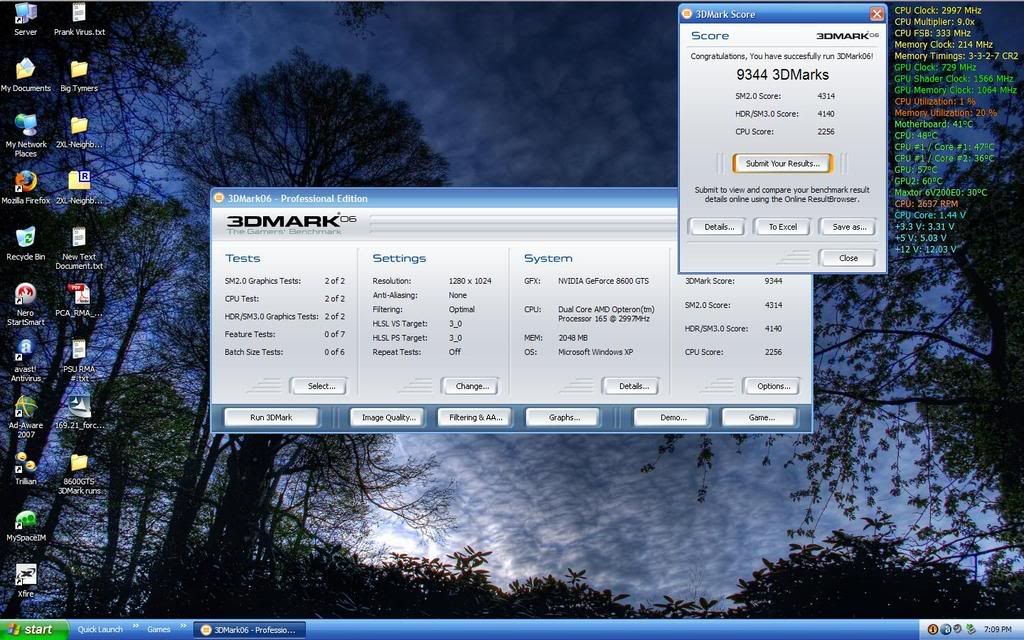Click the orange first system tray icon

pos(933,630)
